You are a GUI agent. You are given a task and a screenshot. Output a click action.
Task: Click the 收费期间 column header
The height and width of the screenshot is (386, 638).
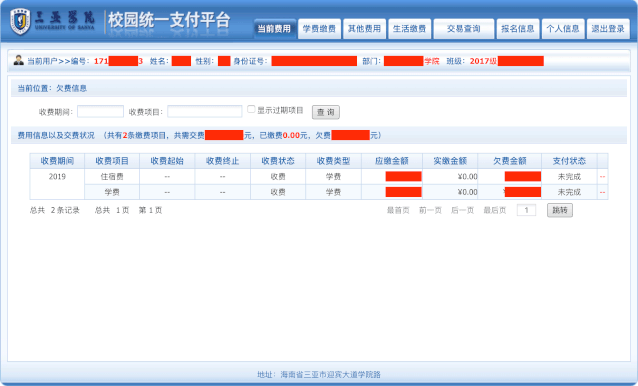(x=57, y=161)
